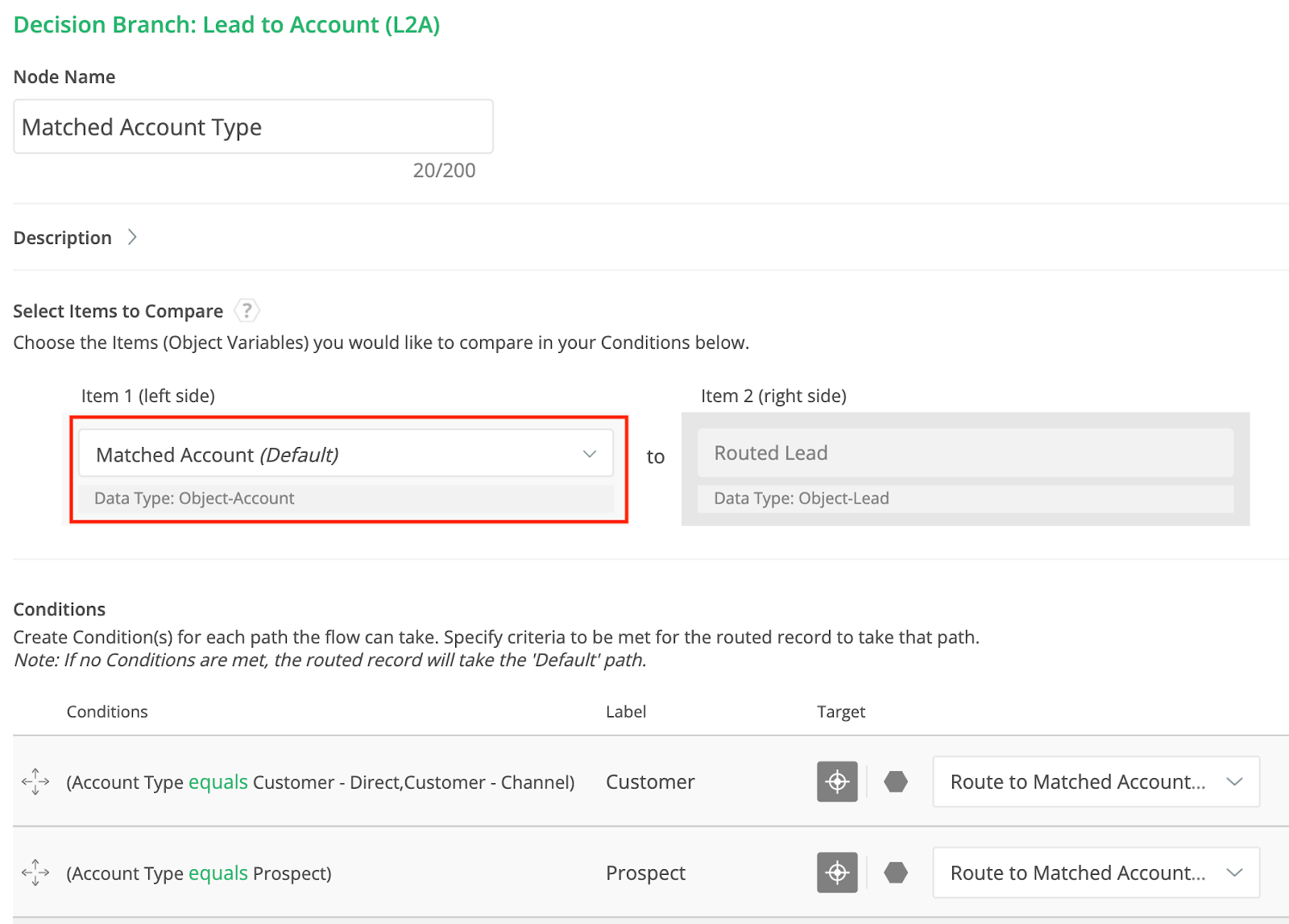Image resolution: width=1289 pixels, height=924 pixels.
Task: Click the Target column header
Action: [x=840, y=712]
